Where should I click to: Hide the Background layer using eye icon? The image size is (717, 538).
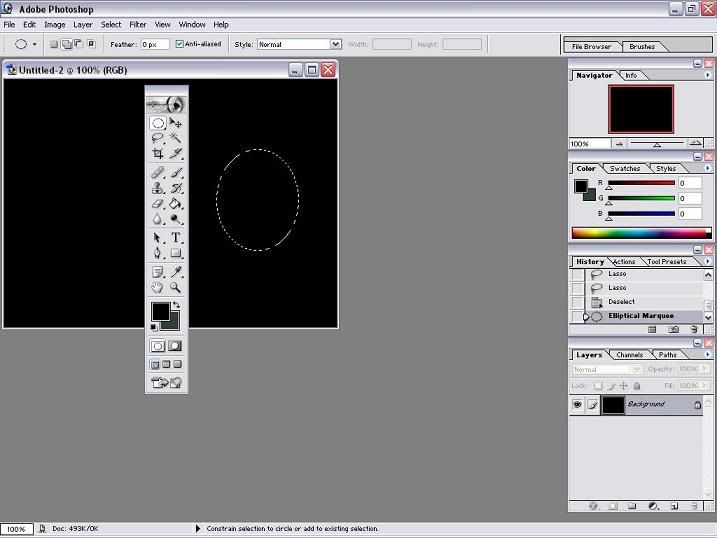[577, 405]
